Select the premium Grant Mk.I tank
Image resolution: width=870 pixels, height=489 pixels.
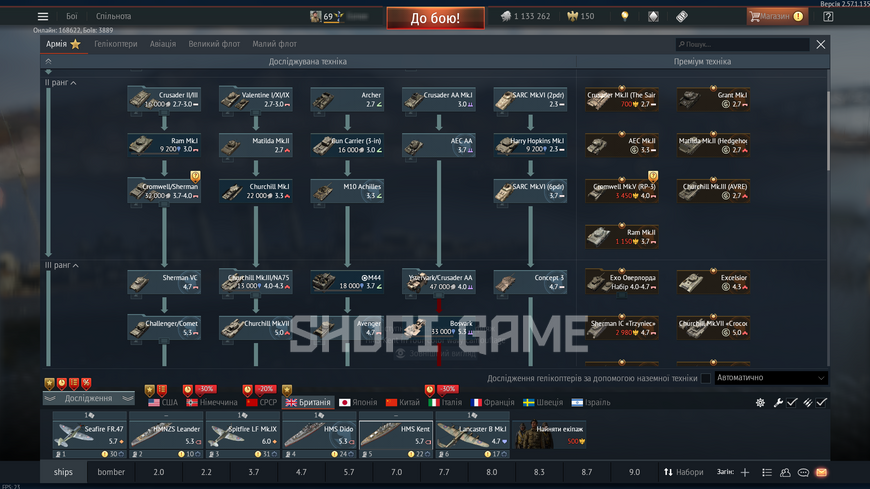click(714, 99)
